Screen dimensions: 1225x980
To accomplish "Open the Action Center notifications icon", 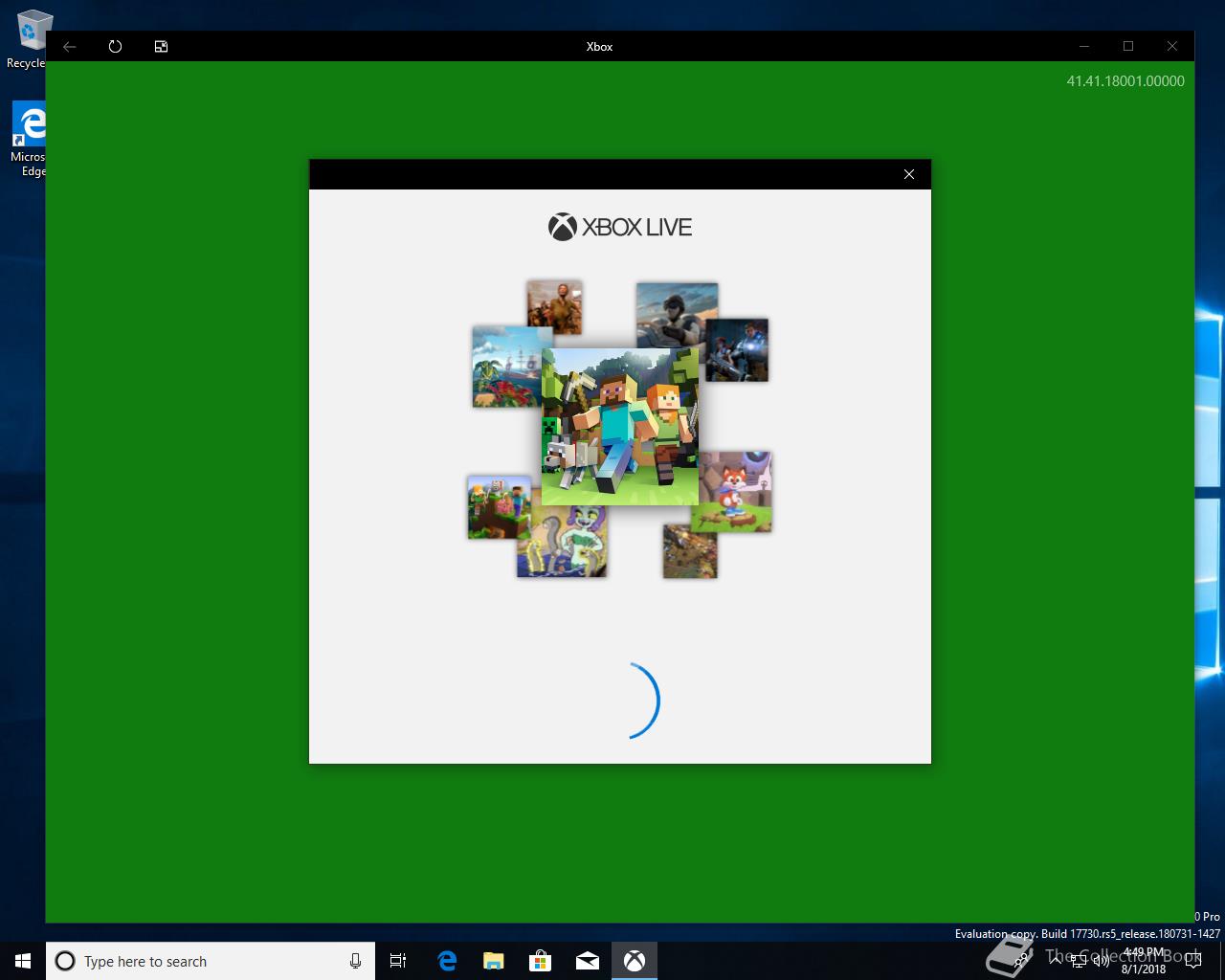I will 1192,961.
